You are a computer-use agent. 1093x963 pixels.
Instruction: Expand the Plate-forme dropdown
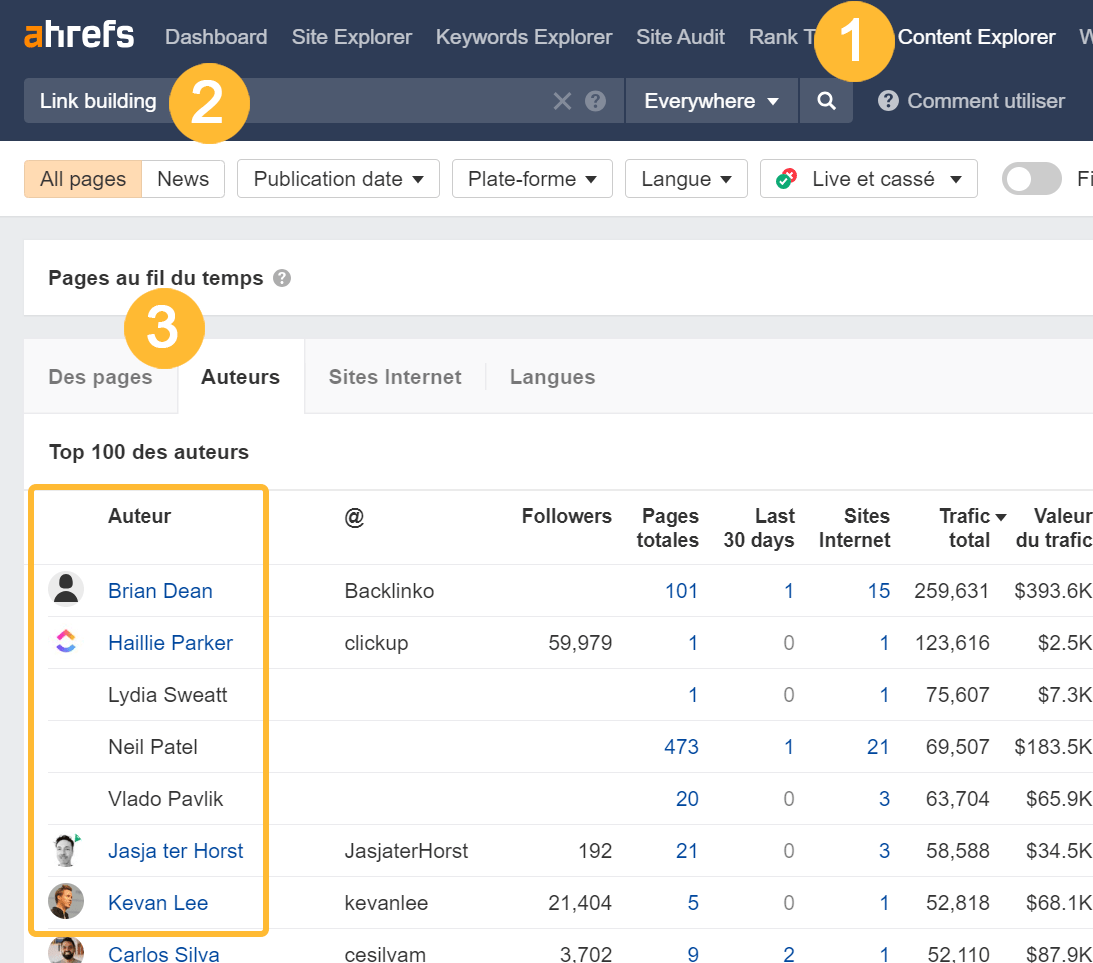click(532, 178)
